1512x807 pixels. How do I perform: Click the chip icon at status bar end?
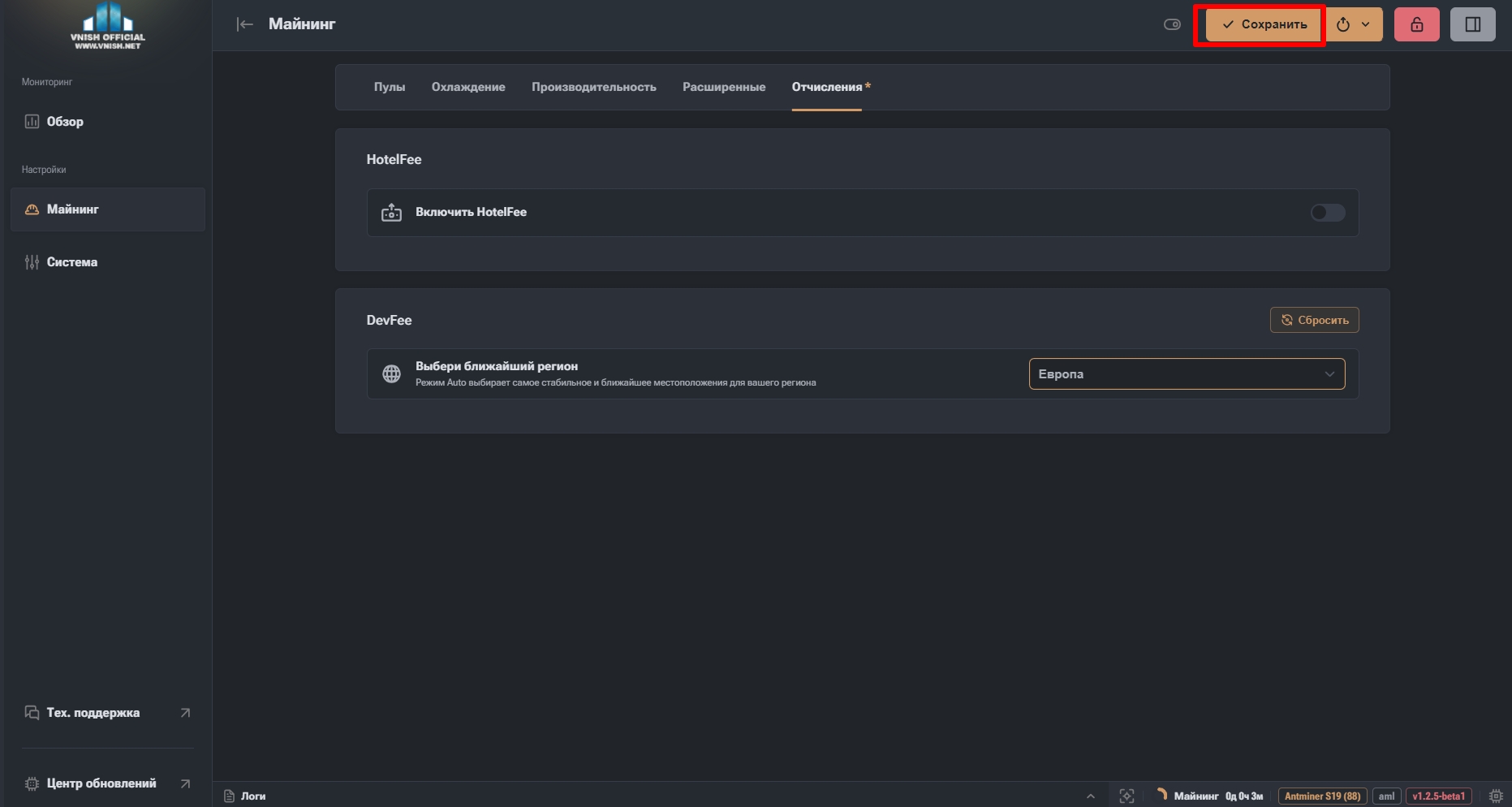coord(1496,796)
